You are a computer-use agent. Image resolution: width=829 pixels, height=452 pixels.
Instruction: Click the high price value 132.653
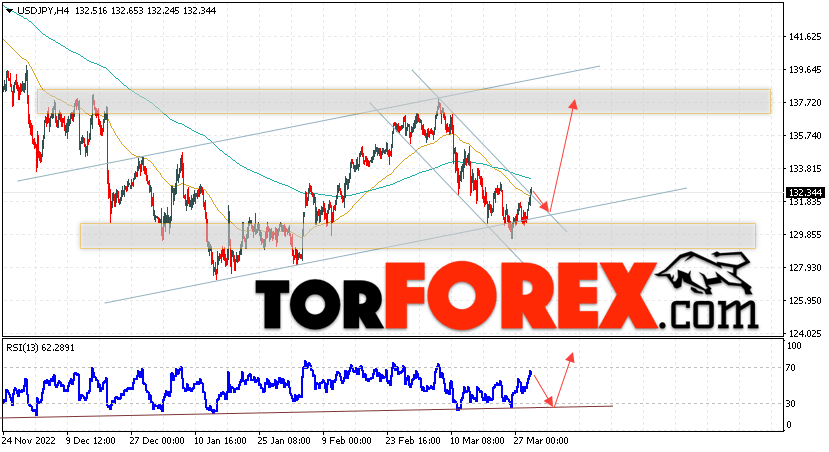[127, 11]
